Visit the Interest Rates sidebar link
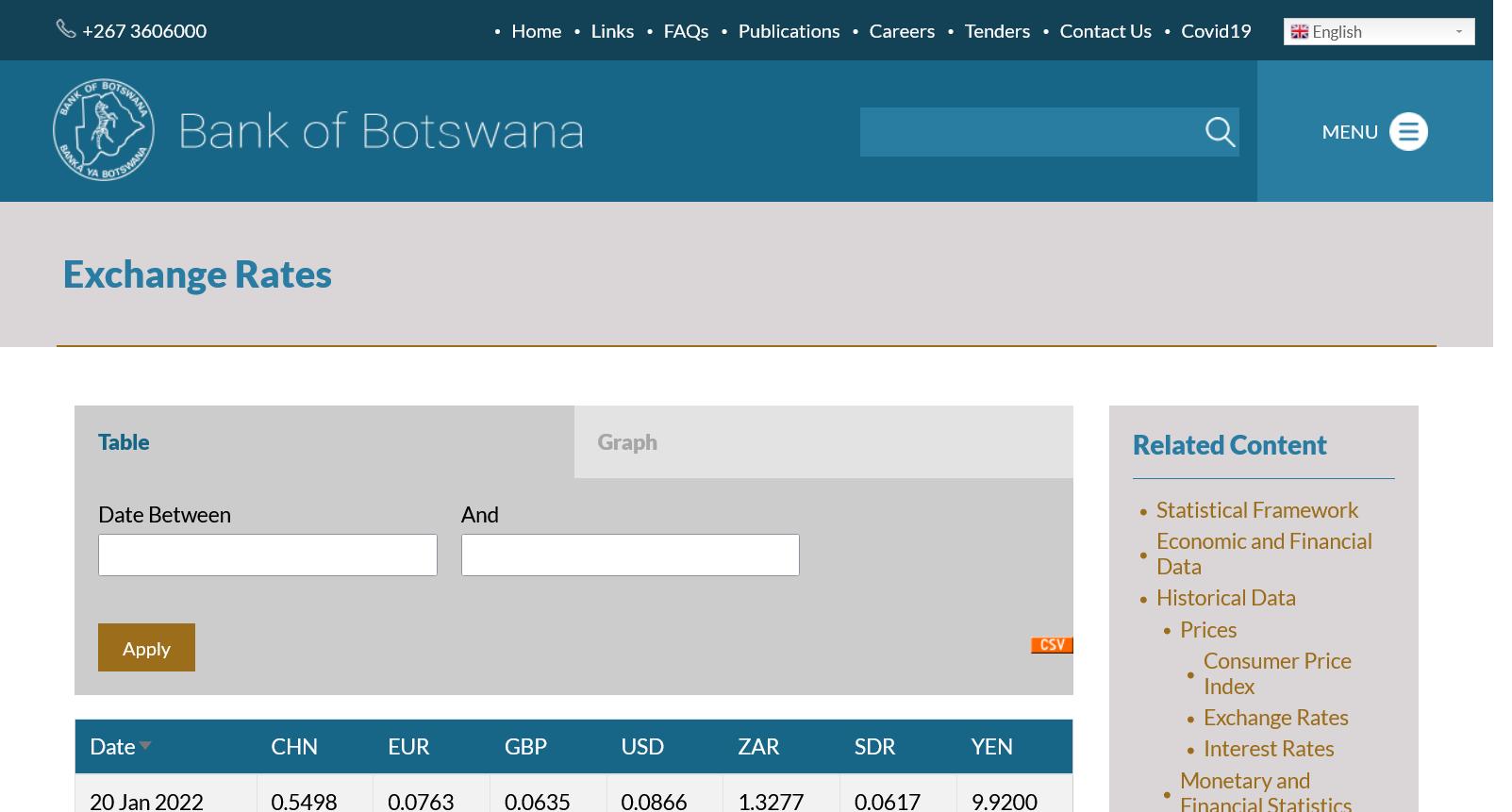 [x=1269, y=749]
